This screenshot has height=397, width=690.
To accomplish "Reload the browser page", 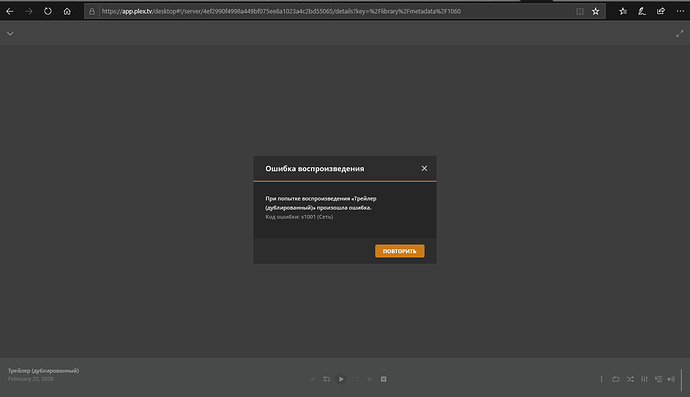I will [48, 11].
